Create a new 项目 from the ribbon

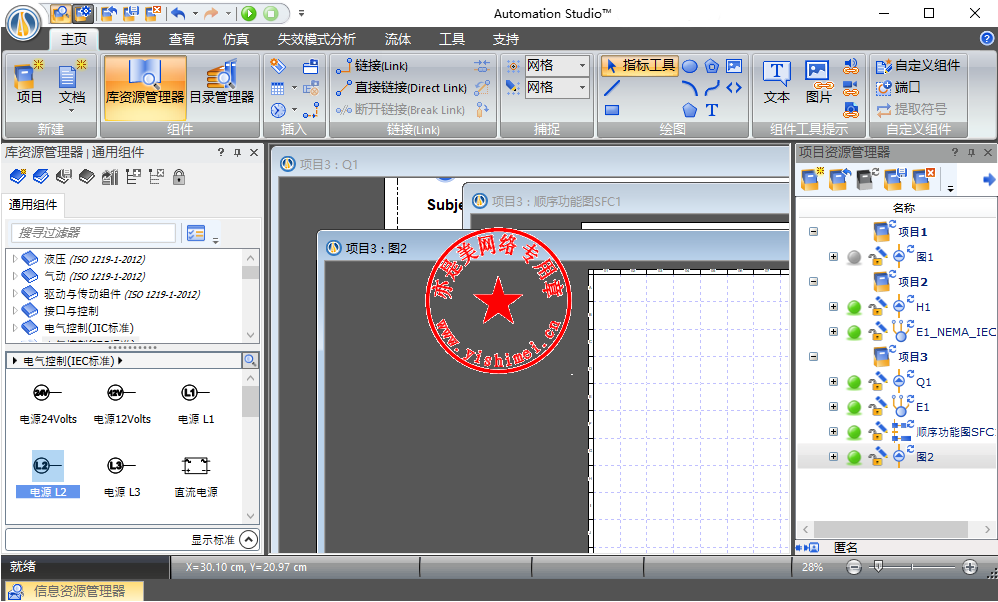[29, 83]
